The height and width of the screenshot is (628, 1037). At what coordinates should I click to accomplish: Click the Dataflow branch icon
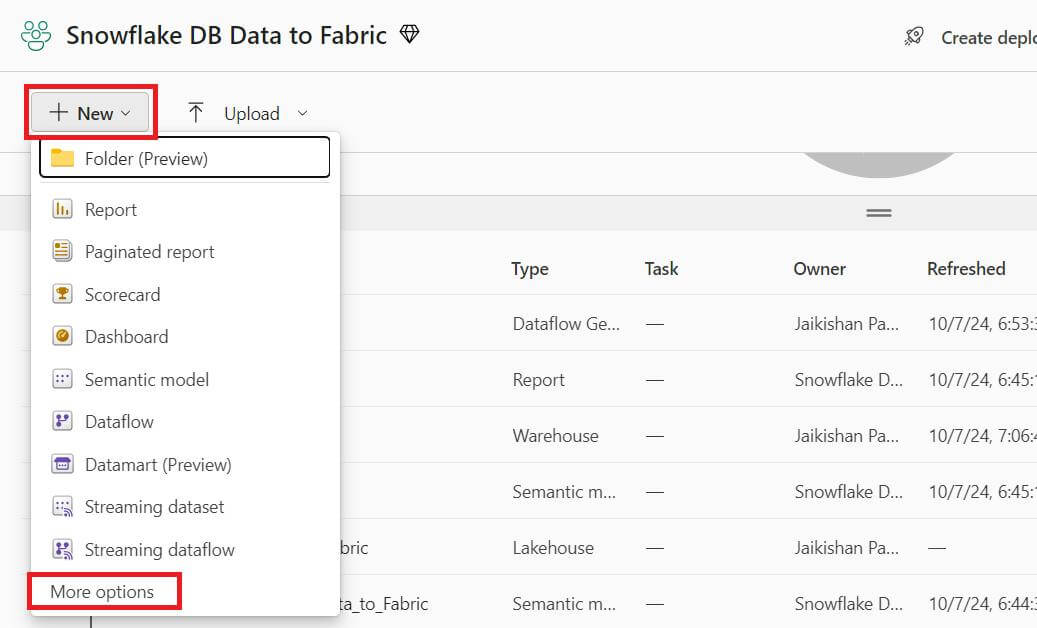(62, 421)
